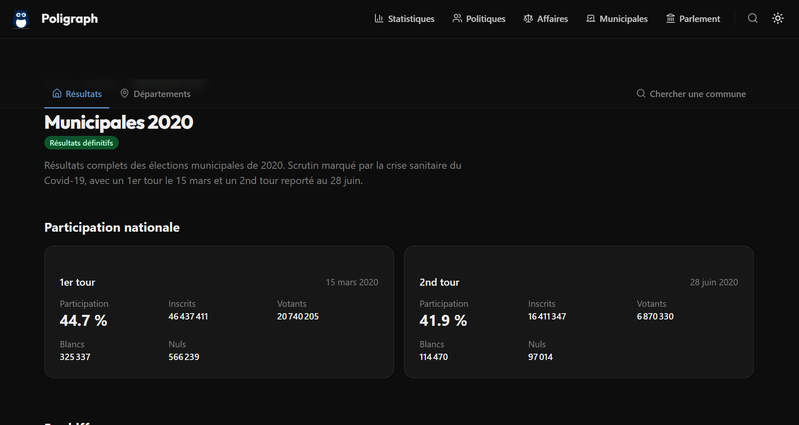Image resolution: width=799 pixels, height=425 pixels.
Task: Click the description paragraph about Covid-19
Action: click(x=253, y=173)
